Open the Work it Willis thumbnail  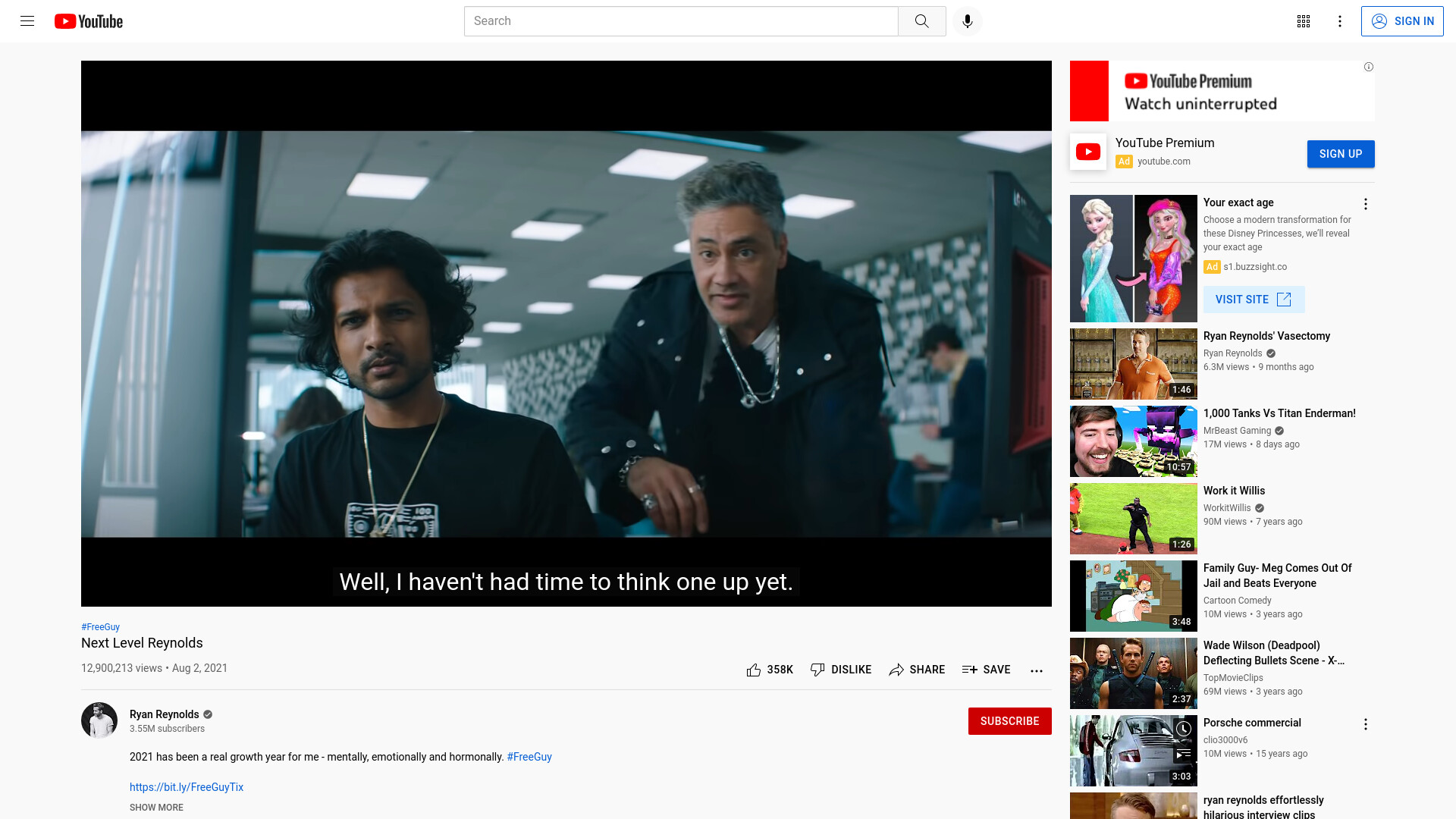(1133, 519)
